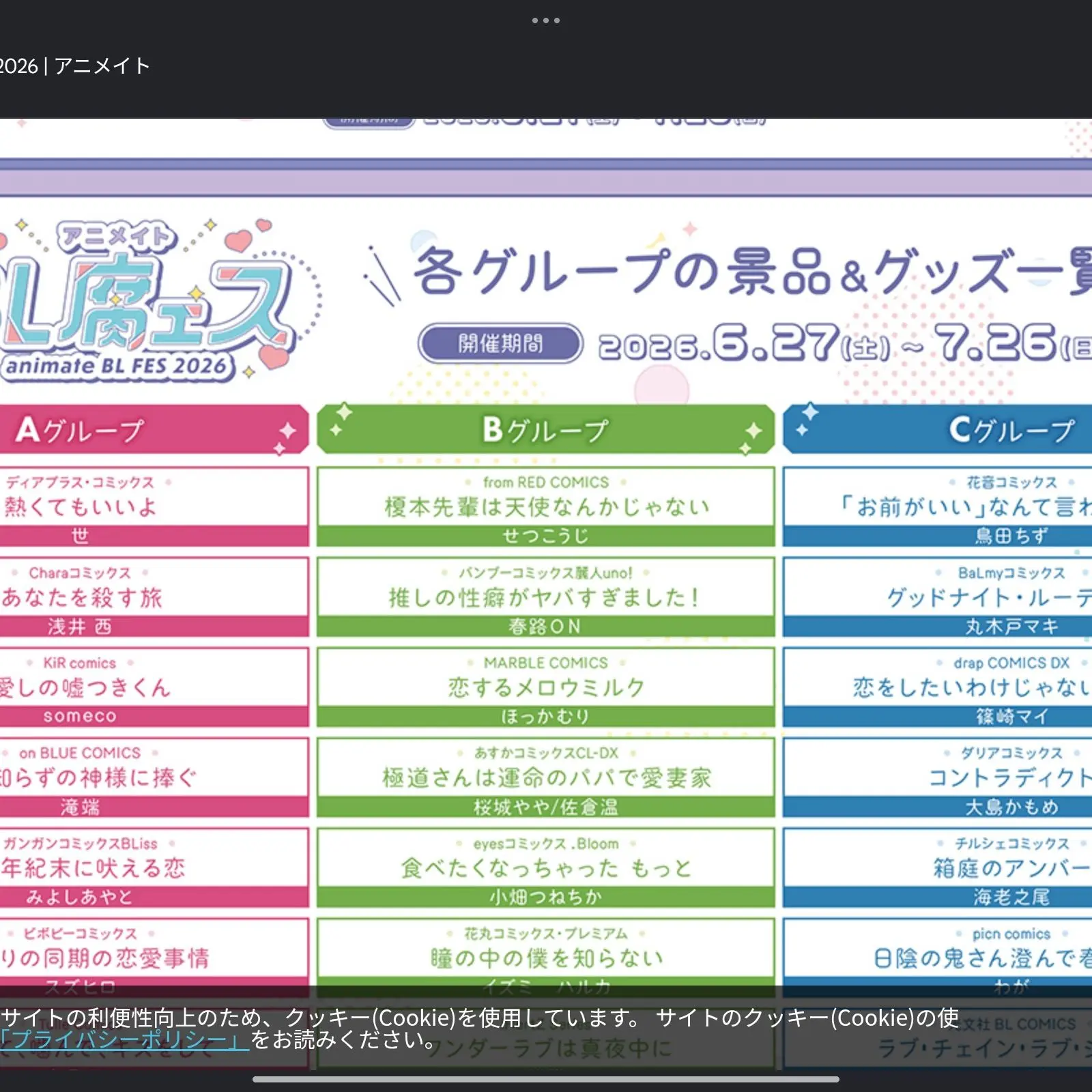The height and width of the screenshot is (1092, 1092).
Task: Click the 熱くてもいいよ title in A group
Action: coord(80,506)
